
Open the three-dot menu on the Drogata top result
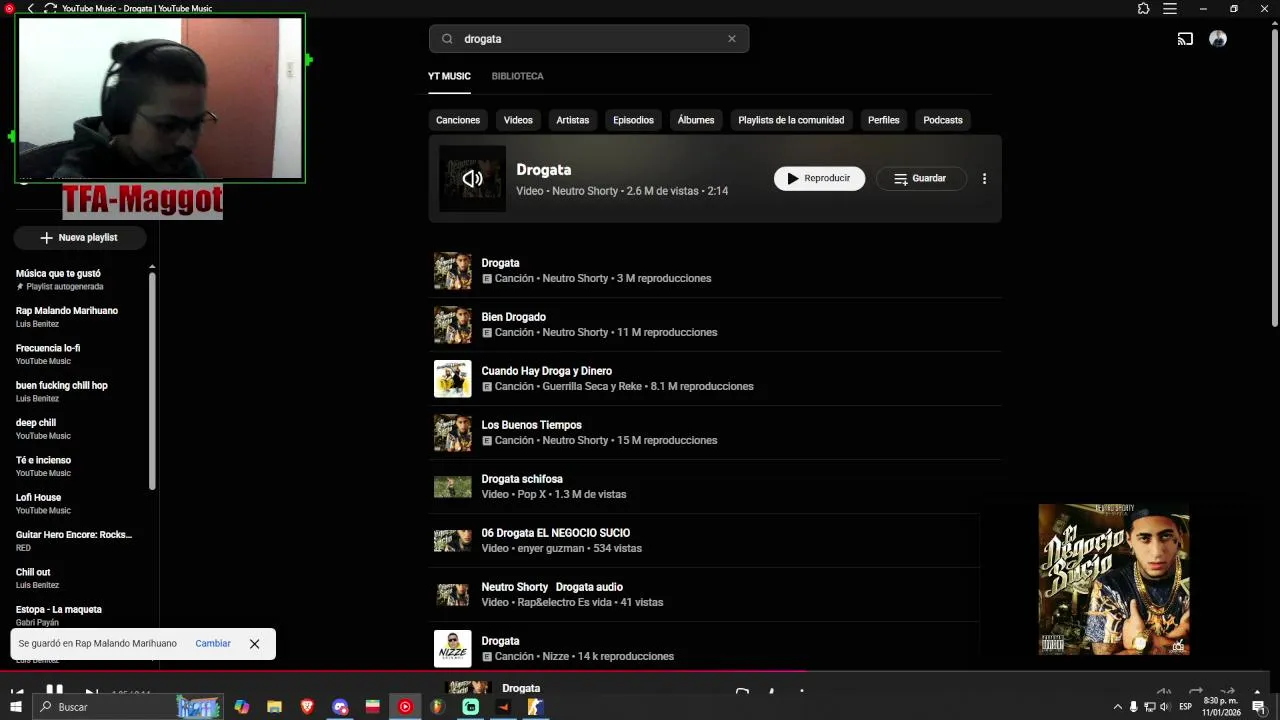(x=984, y=179)
